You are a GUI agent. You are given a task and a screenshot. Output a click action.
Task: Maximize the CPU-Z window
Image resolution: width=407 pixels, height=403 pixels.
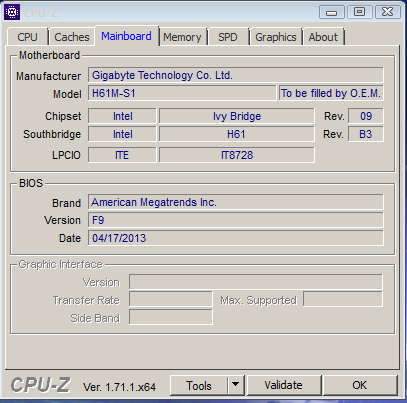[x=359, y=12]
